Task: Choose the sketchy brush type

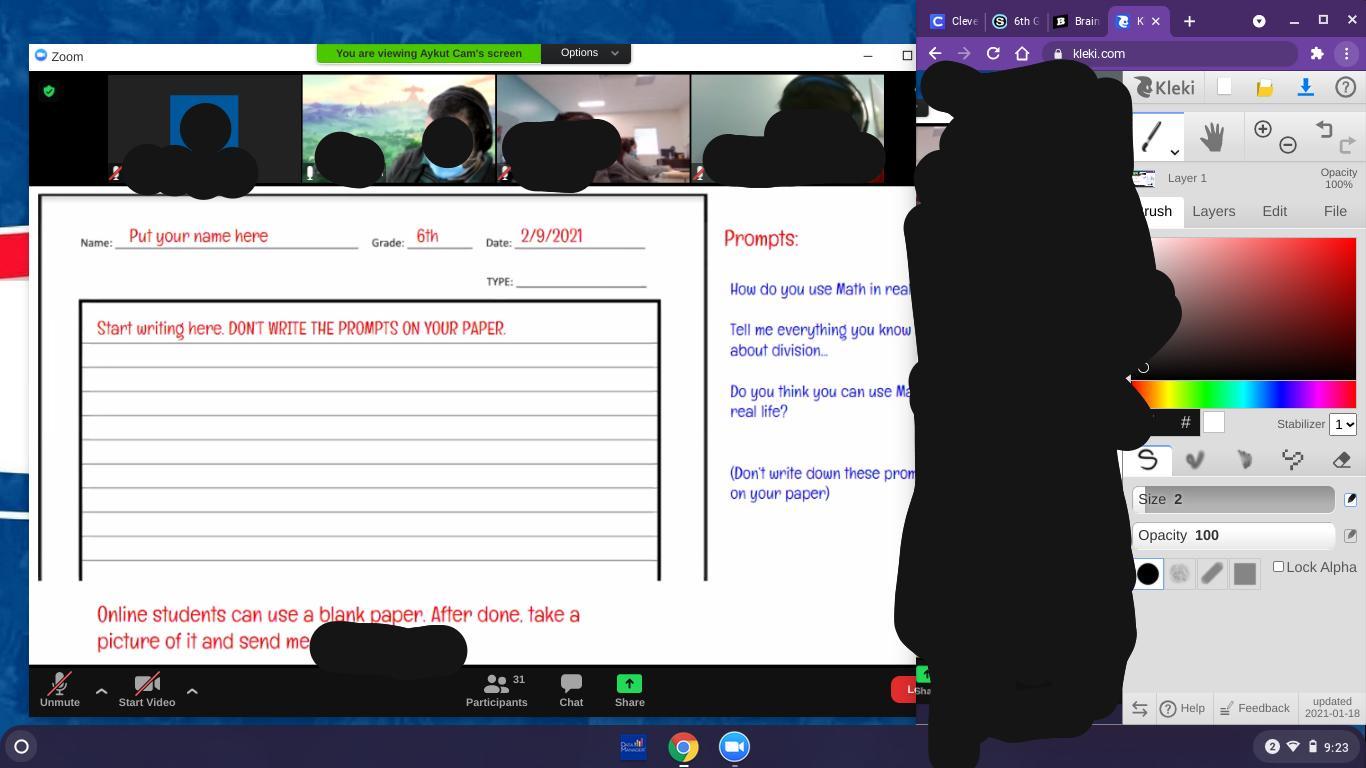Action: coord(1244,459)
